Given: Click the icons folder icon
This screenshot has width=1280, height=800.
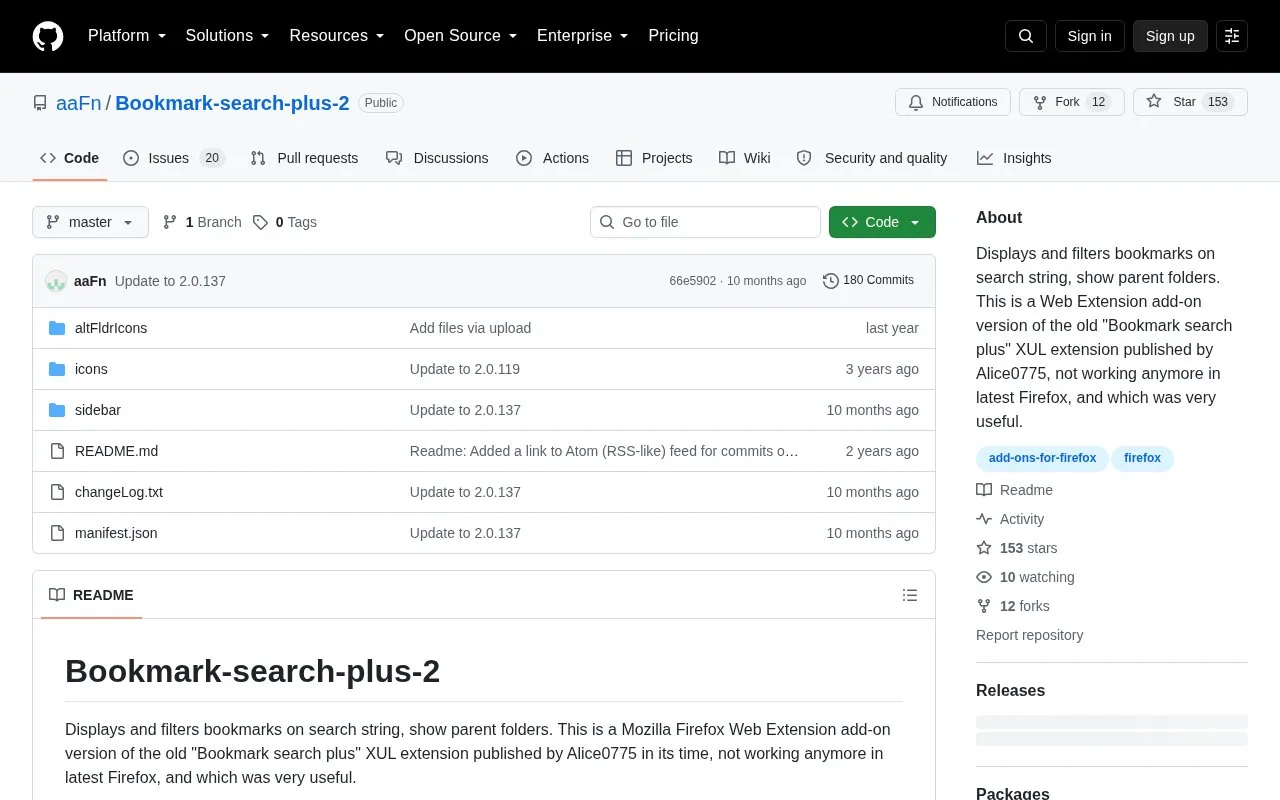Looking at the screenshot, I should pos(57,369).
